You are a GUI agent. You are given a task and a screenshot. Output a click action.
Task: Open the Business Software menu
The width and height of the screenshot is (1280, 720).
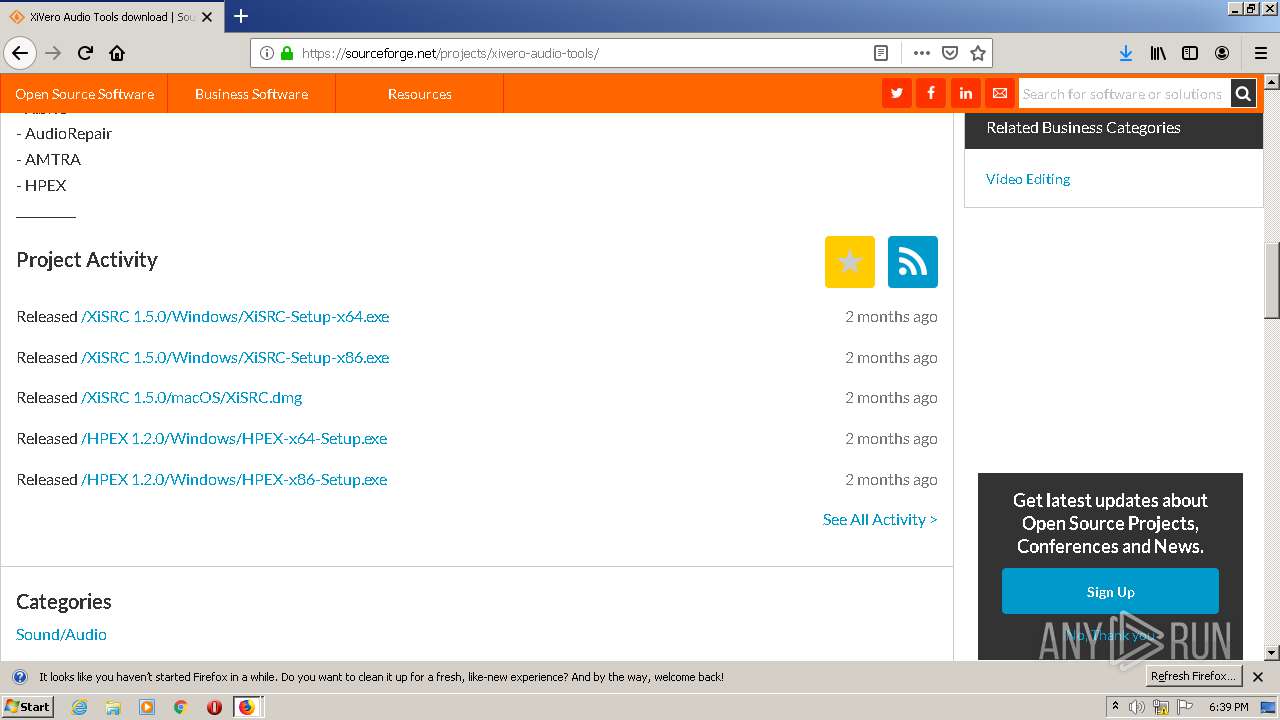click(251, 94)
